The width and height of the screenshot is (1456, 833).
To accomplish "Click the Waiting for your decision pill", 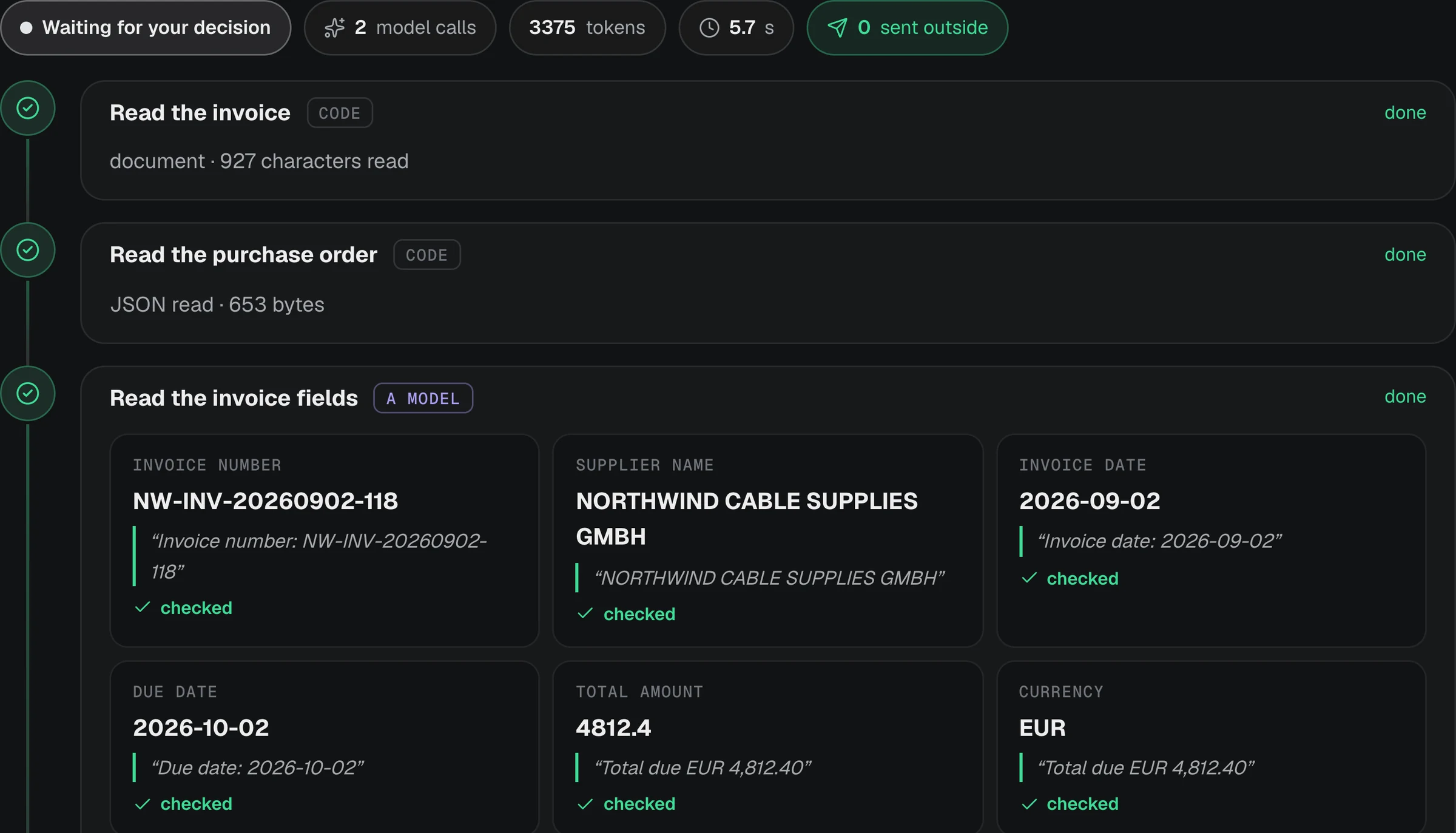I will coord(146,28).
